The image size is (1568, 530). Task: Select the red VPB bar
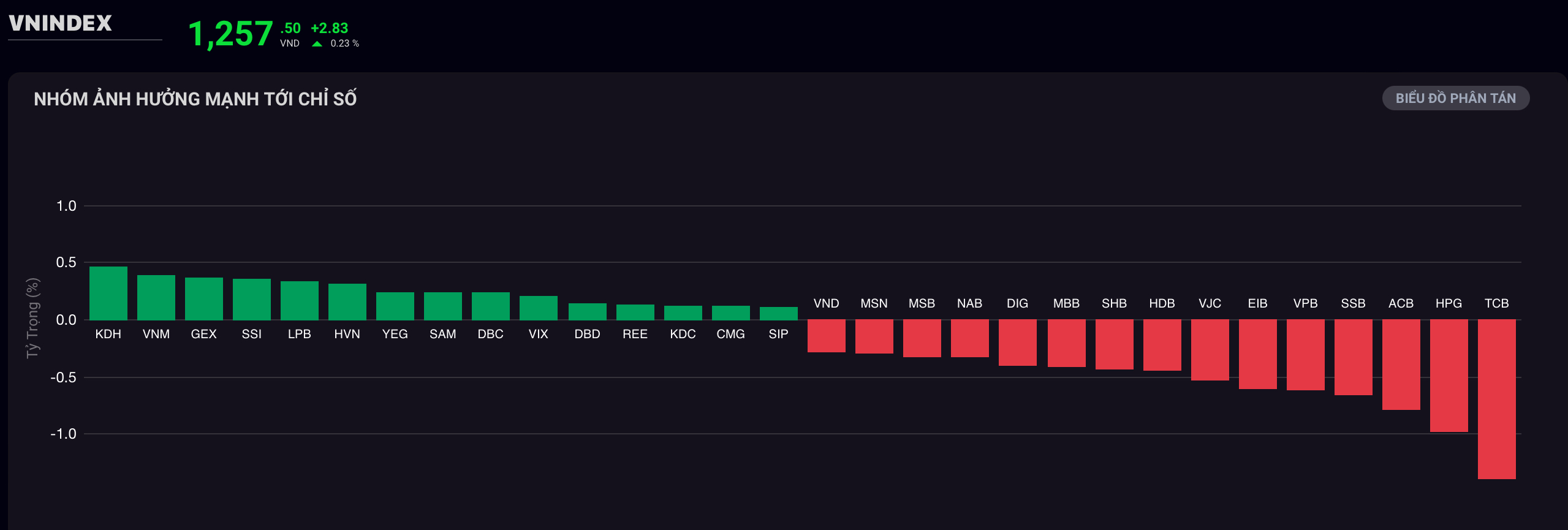tap(1306, 355)
